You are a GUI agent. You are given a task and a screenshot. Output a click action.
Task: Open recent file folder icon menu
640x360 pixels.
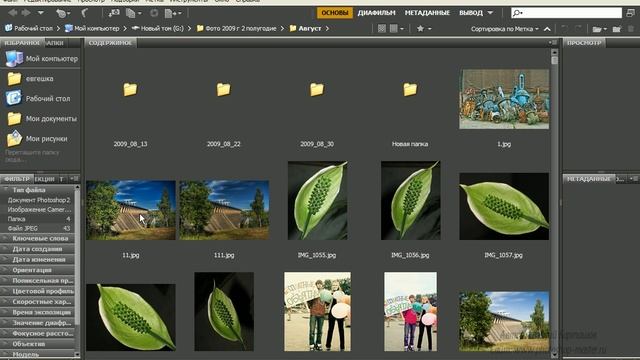pos(599,29)
